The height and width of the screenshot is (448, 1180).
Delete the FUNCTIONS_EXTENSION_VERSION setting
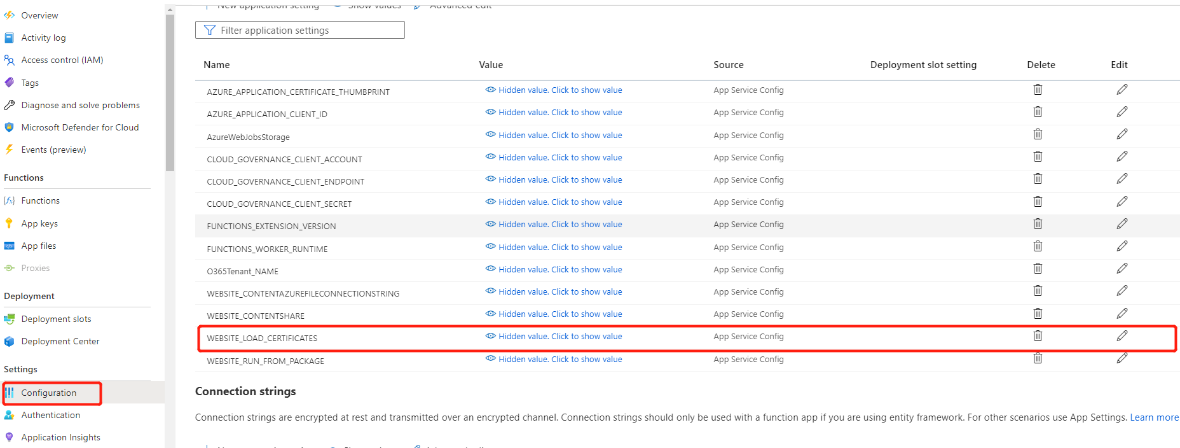[1037, 224]
